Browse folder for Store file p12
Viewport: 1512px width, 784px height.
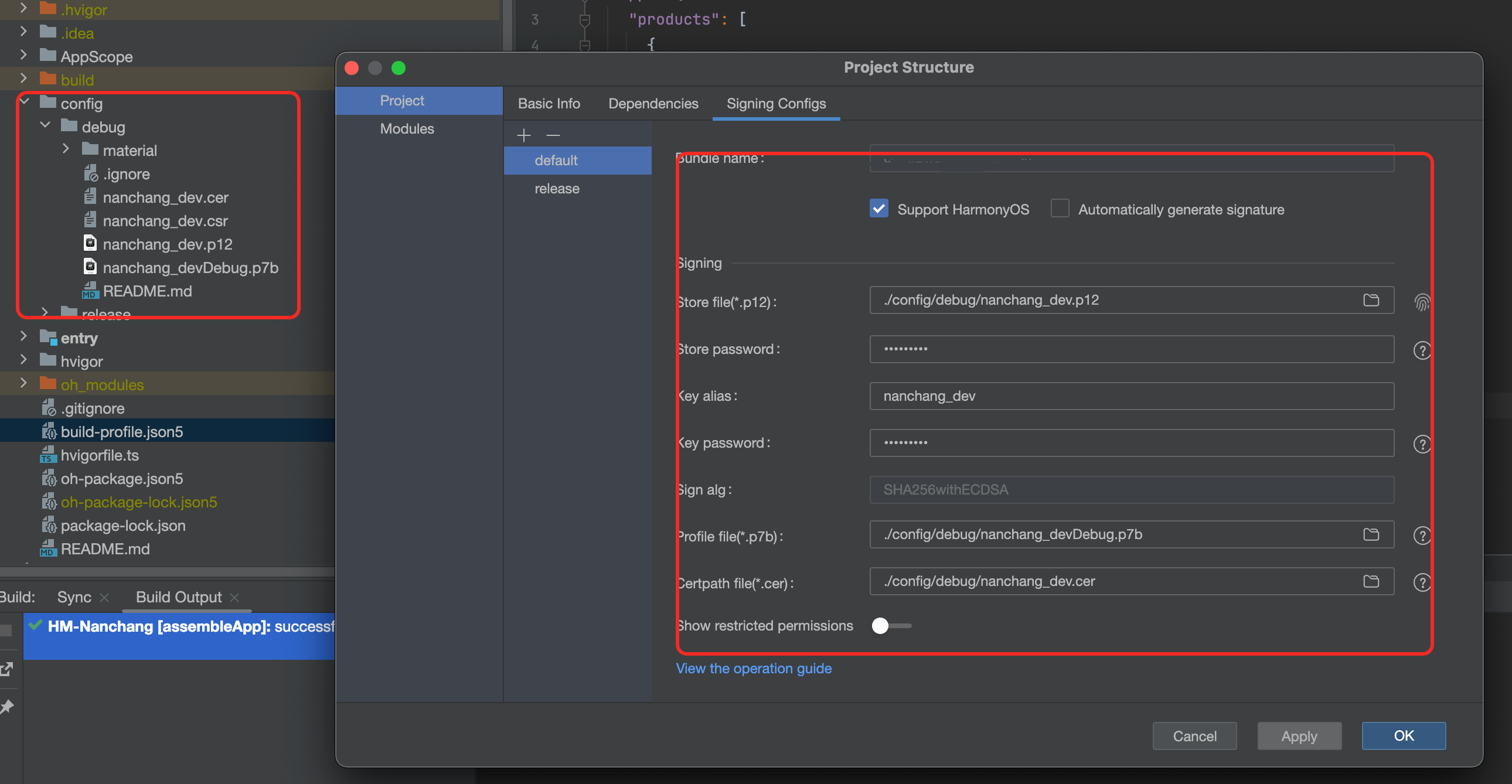(x=1371, y=300)
